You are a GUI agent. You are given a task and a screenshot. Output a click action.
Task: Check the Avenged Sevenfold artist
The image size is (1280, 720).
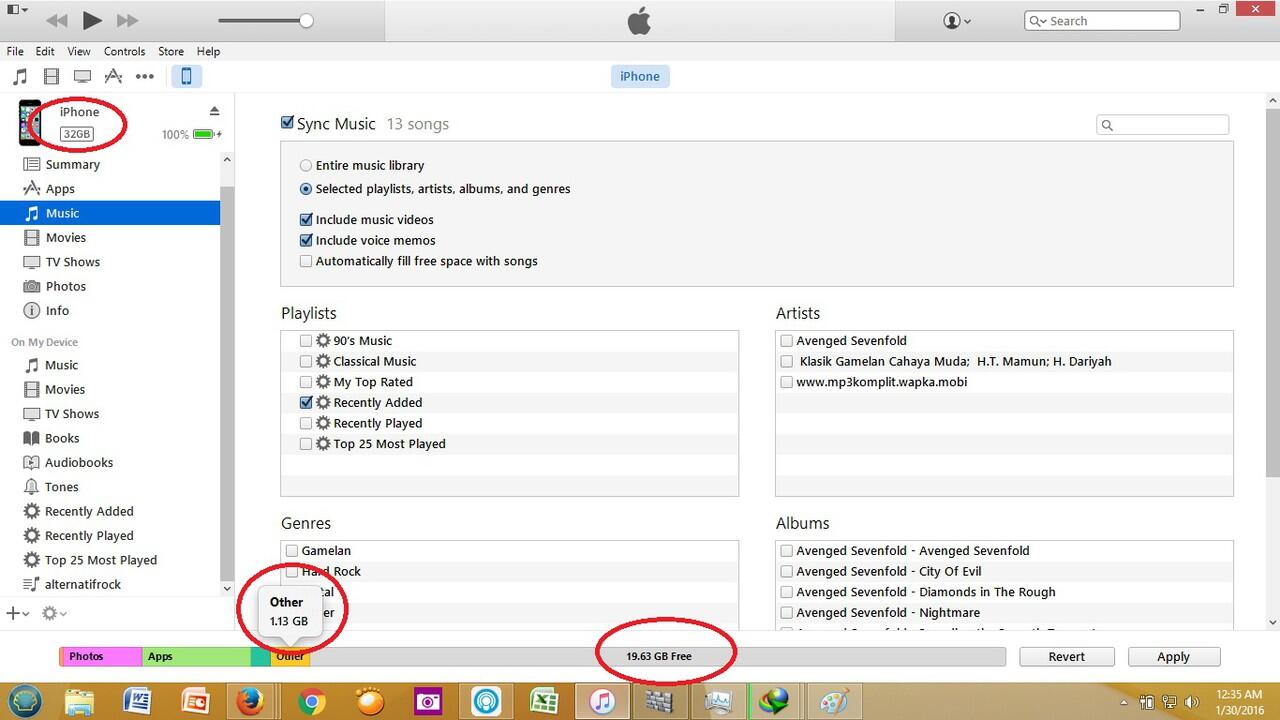(x=787, y=341)
